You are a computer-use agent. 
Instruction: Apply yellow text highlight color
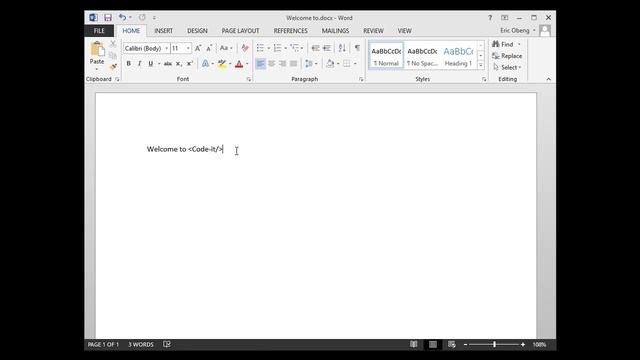[x=222, y=64]
